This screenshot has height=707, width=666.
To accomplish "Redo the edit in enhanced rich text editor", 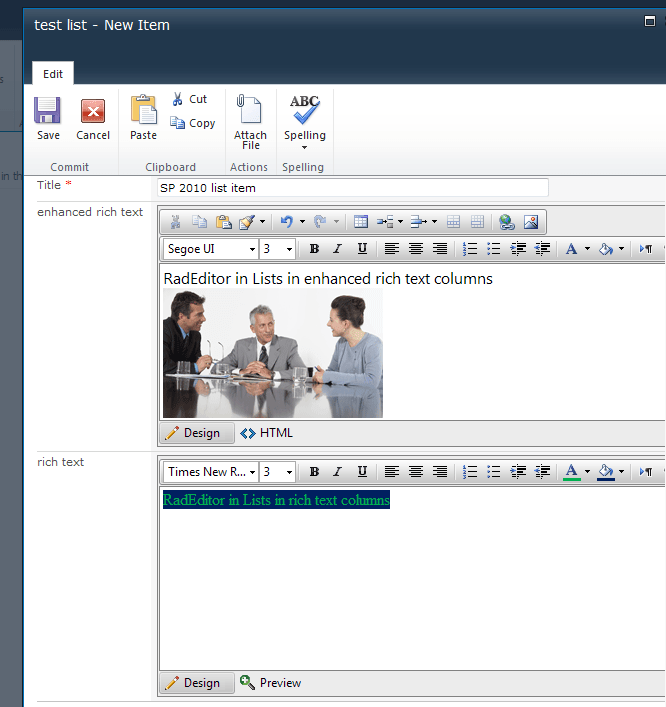I will tap(320, 222).
